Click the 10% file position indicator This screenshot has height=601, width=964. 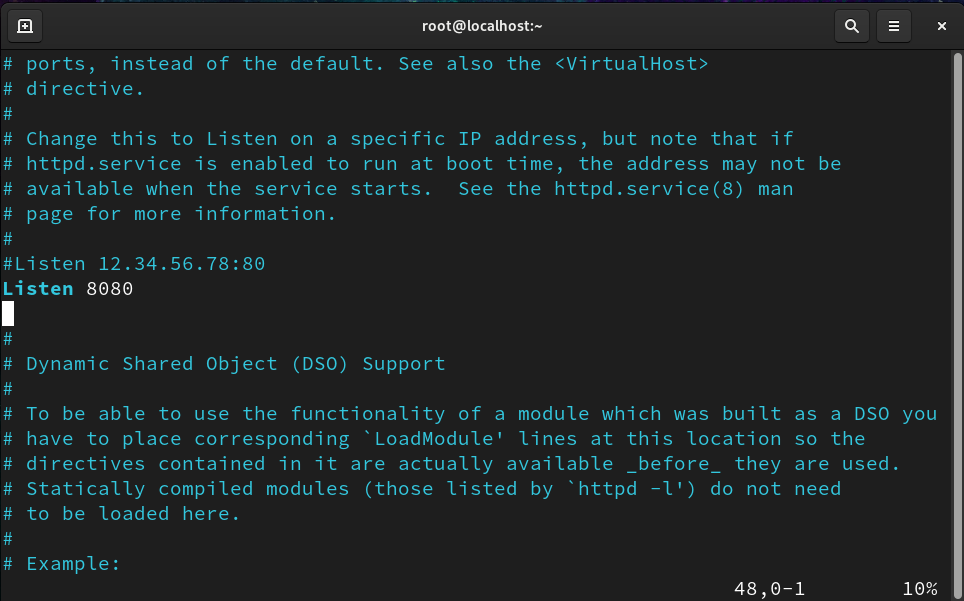click(x=920, y=589)
